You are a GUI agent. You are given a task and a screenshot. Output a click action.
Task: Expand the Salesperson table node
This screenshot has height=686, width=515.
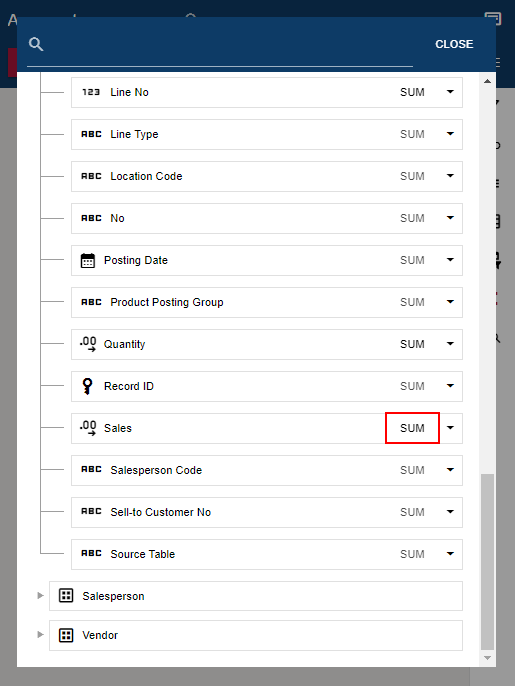pos(40,595)
